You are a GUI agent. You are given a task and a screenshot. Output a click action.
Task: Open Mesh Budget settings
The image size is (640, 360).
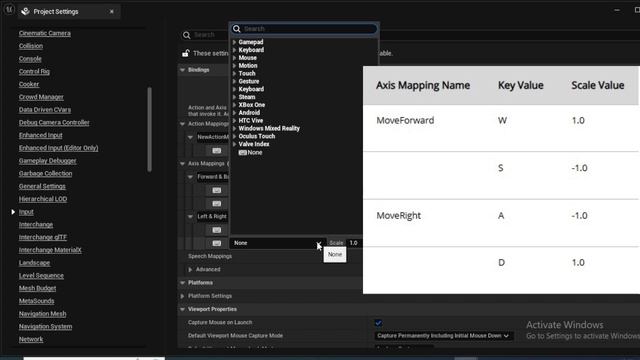[38, 288]
